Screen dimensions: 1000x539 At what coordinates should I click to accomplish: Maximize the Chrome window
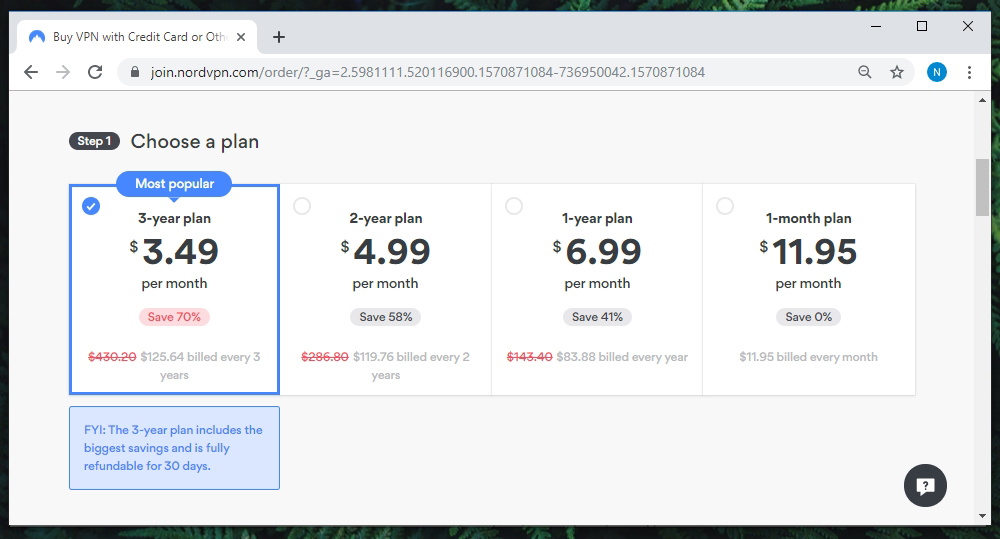coord(922,26)
